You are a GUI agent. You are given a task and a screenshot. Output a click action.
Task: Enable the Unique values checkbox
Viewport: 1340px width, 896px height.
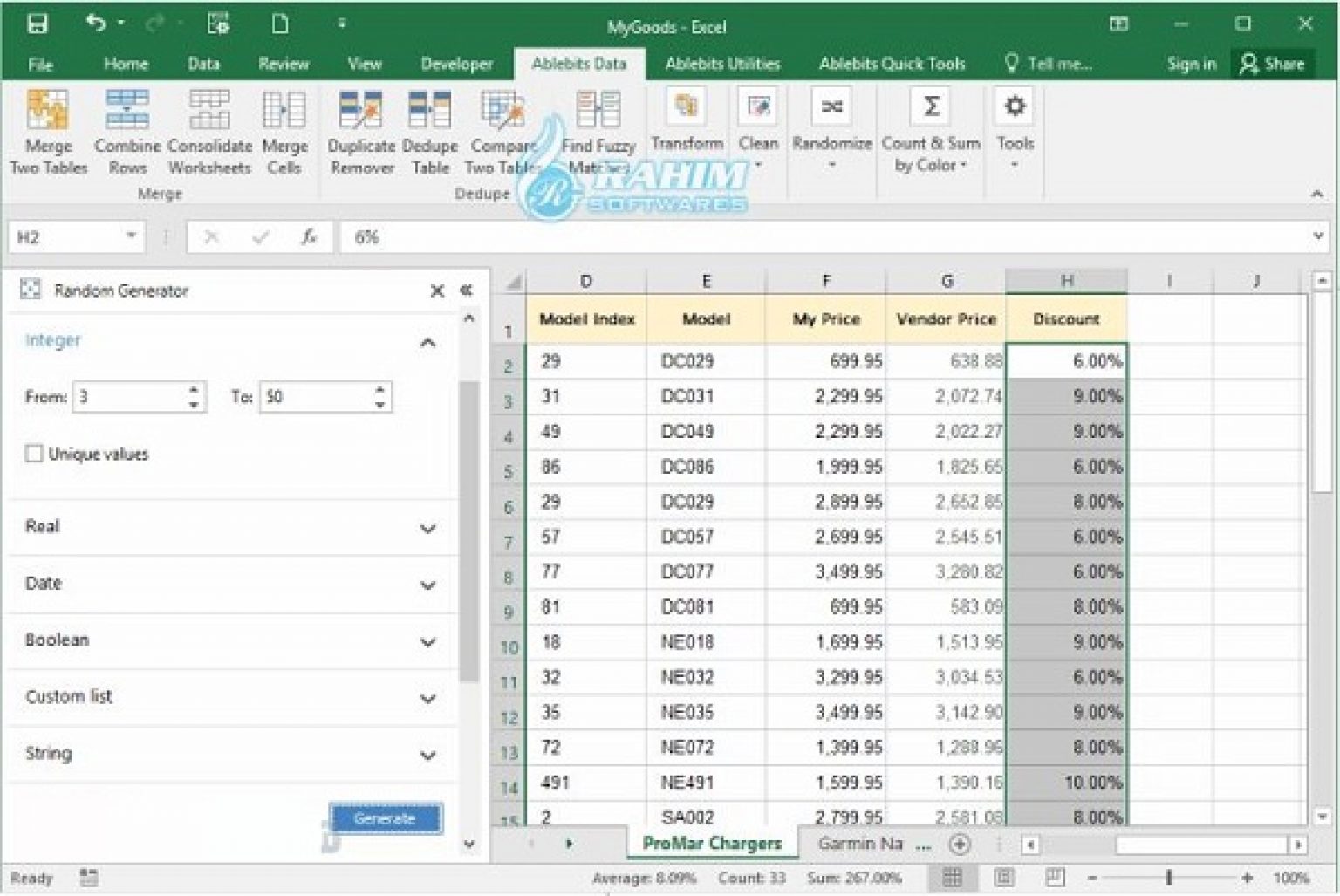tap(34, 453)
